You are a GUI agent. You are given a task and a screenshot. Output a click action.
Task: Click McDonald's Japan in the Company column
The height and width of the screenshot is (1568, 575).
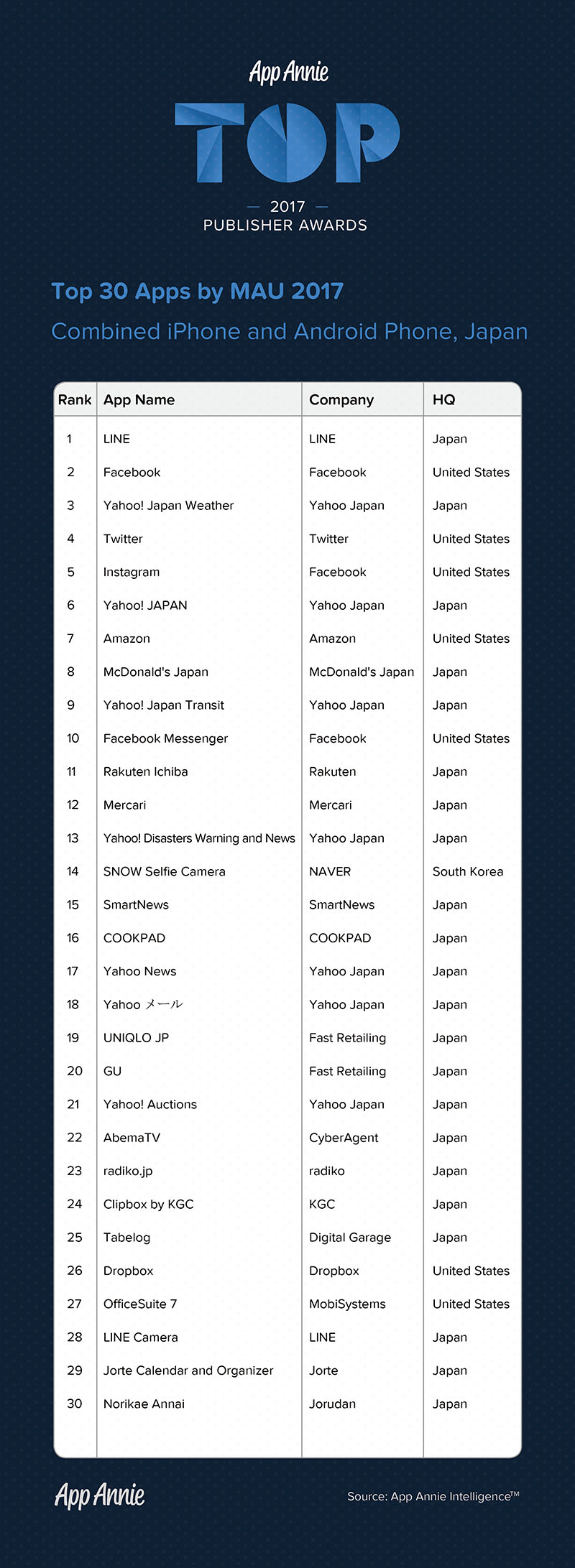pos(362,672)
